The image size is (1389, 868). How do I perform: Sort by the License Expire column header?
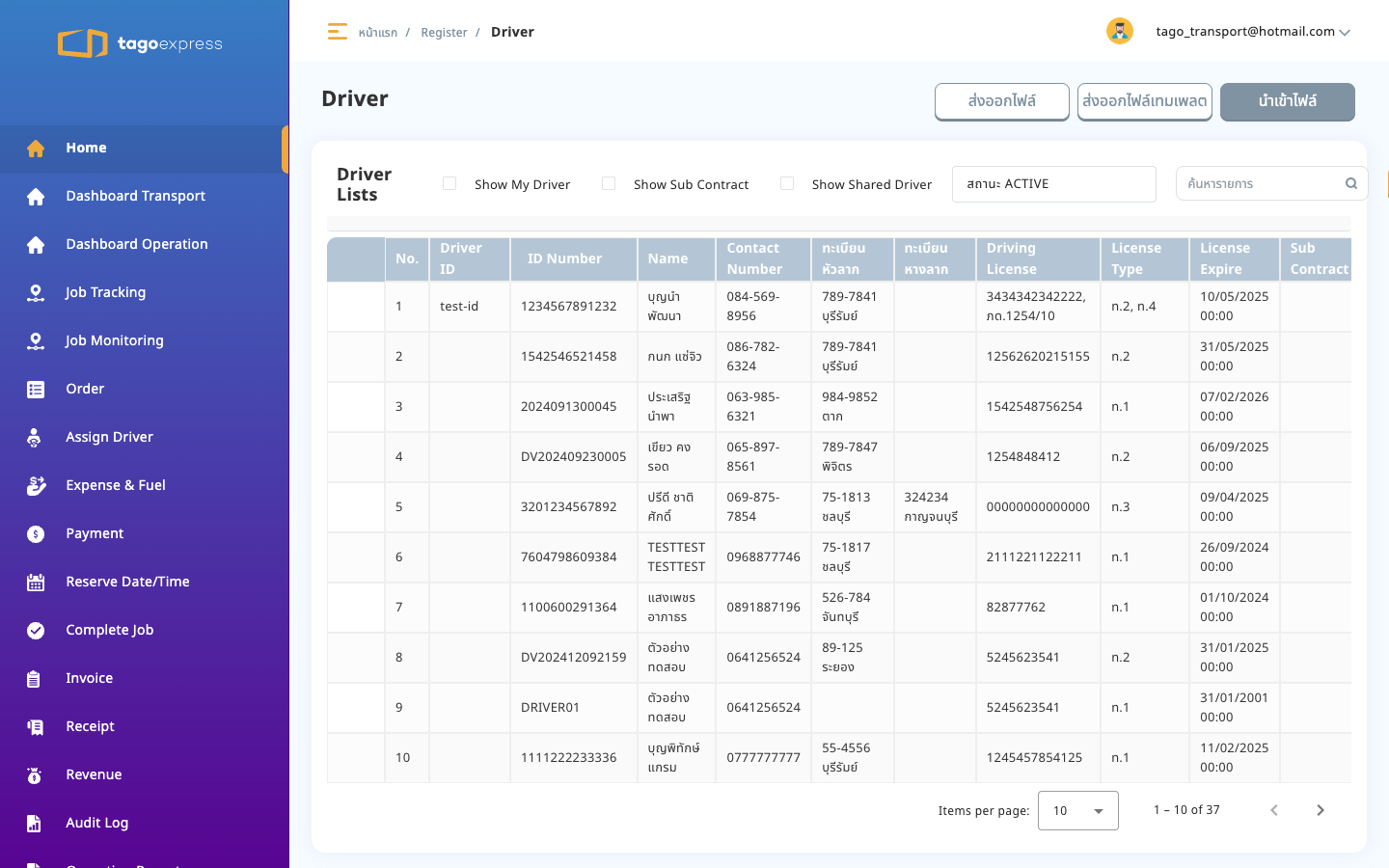tap(1234, 258)
